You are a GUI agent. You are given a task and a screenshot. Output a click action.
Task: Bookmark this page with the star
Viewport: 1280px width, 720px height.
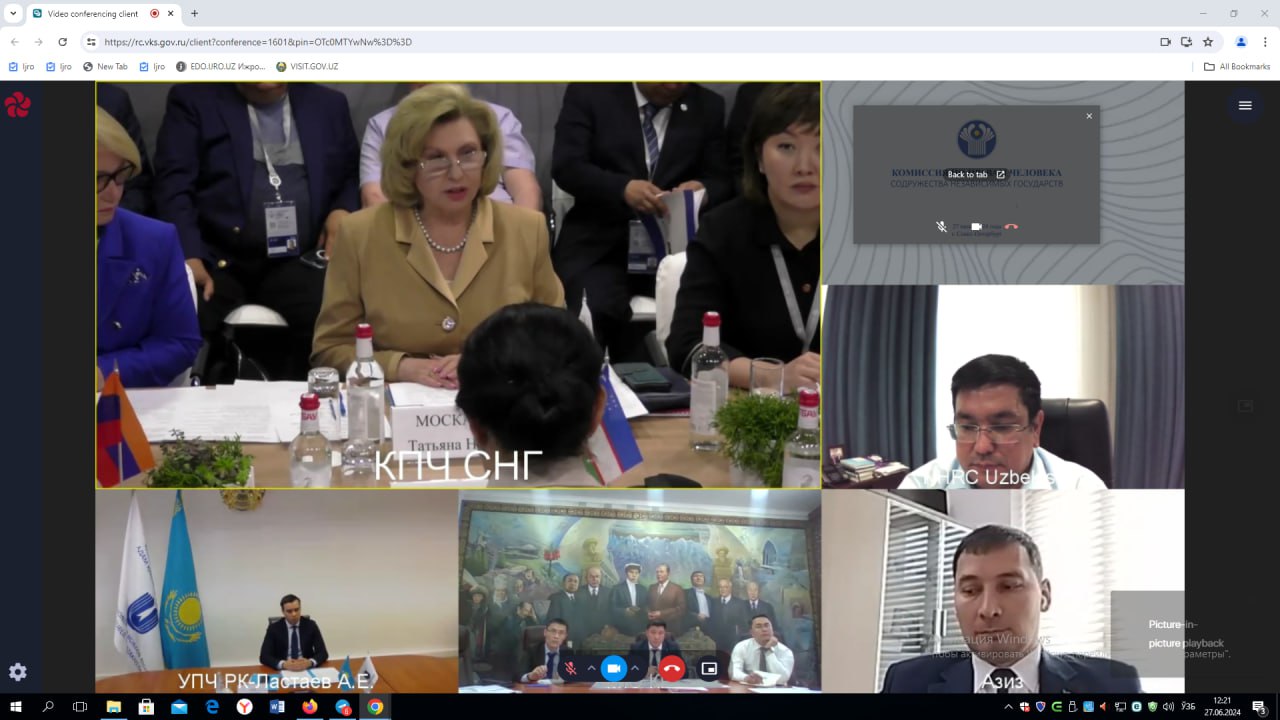pyautogui.click(x=1208, y=42)
